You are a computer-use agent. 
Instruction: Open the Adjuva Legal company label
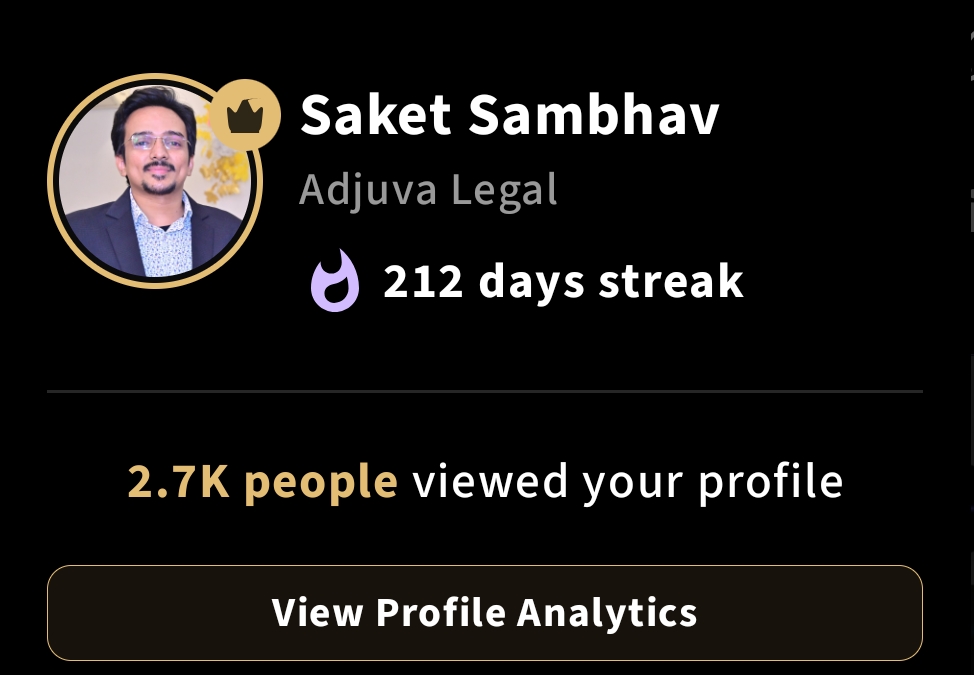[x=429, y=190]
